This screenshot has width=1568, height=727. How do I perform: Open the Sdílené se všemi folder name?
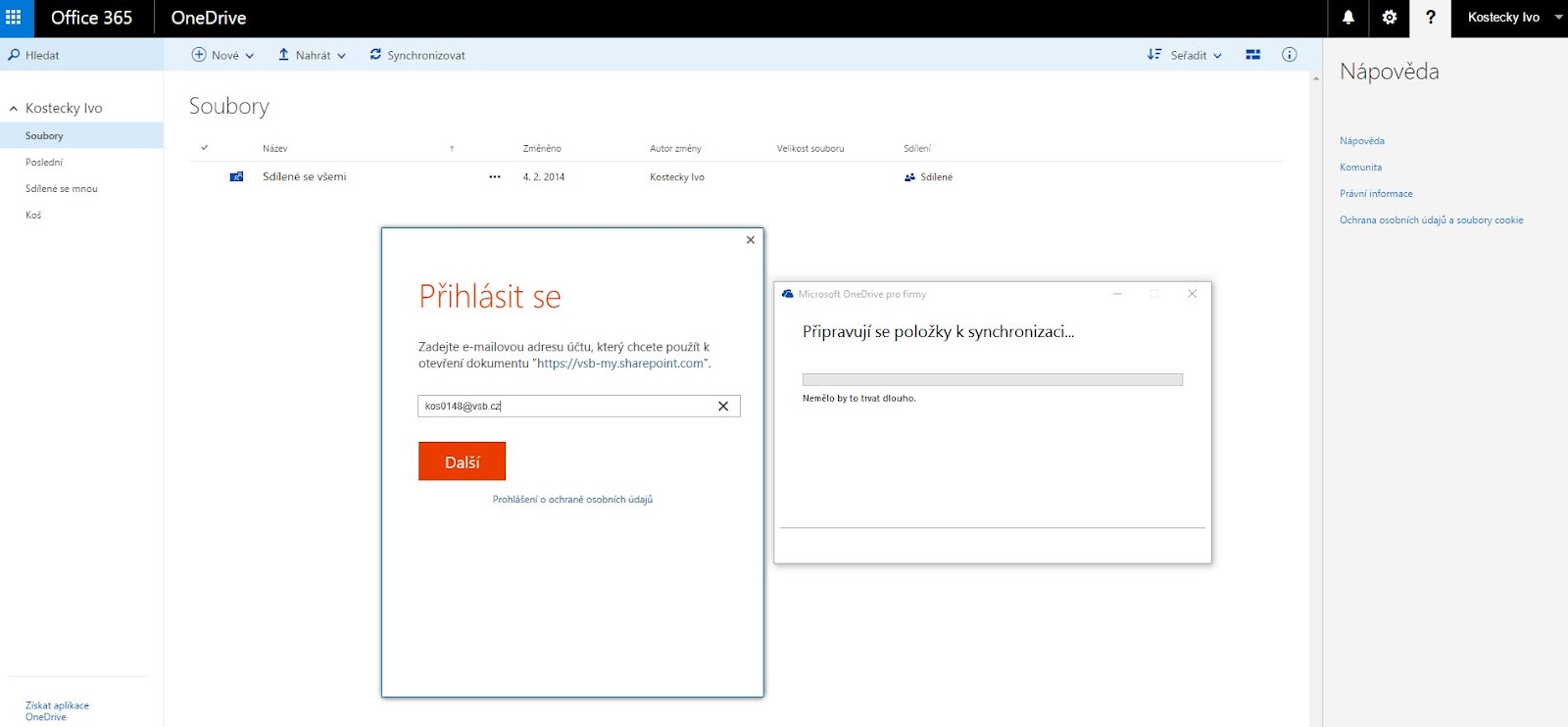pos(304,177)
